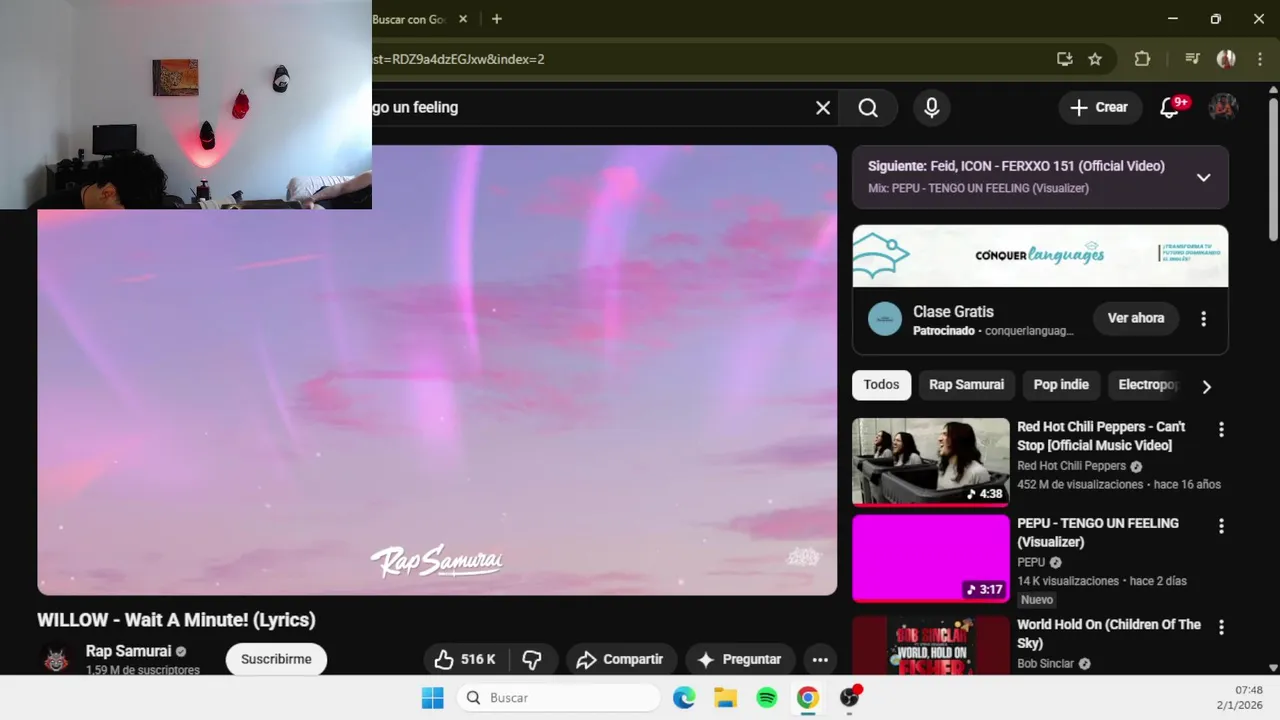
Task: Select the Pop indie filter chip
Action: point(1061,385)
